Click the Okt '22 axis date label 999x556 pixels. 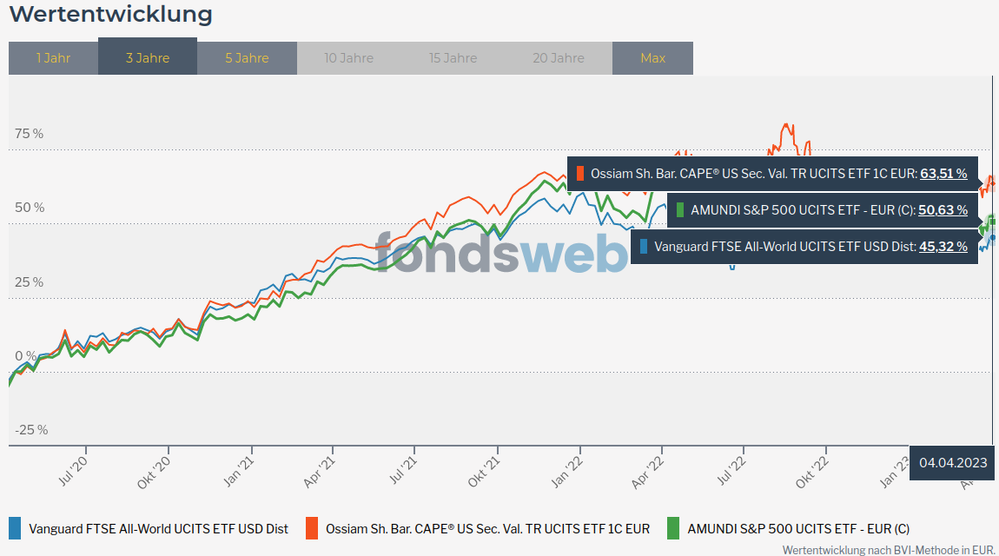coord(813,473)
